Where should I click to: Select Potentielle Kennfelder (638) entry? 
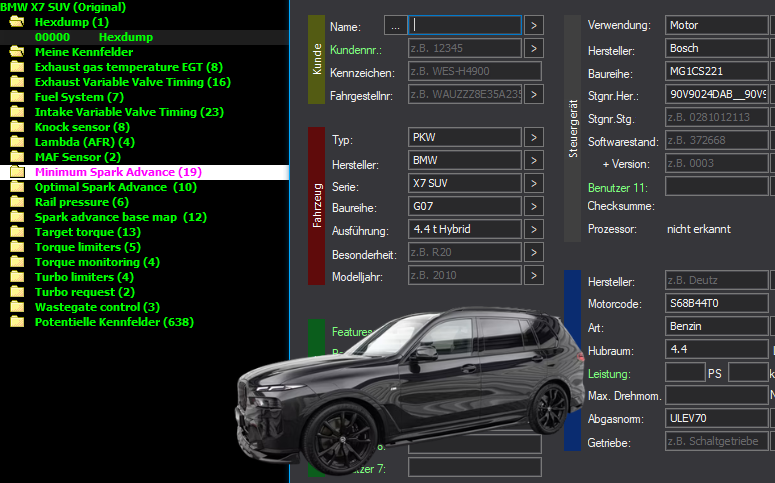click(114, 322)
